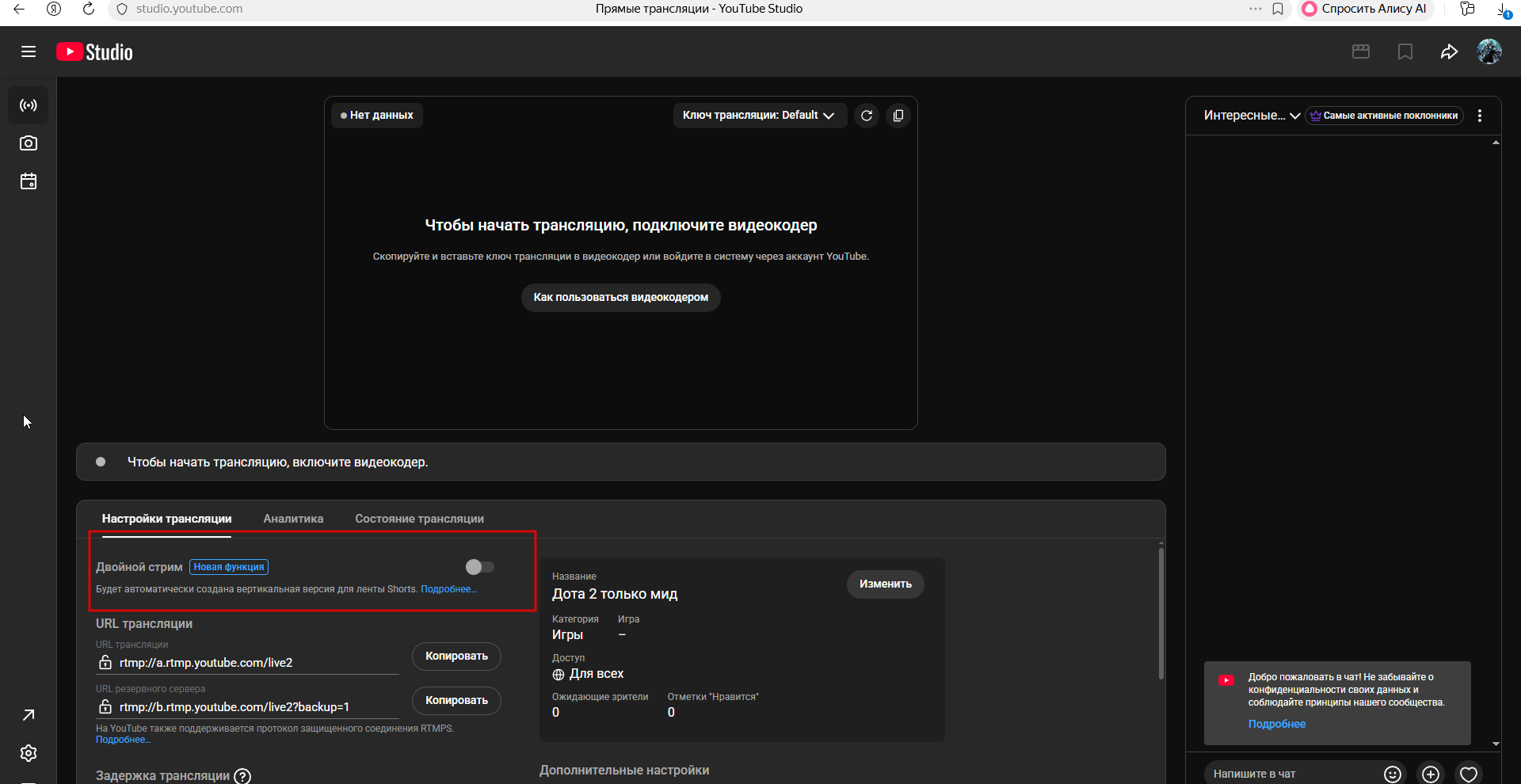The width and height of the screenshot is (1521, 784).
Task: Click Изменить button for stream details
Action: pyautogui.click(x=886, y=584)
